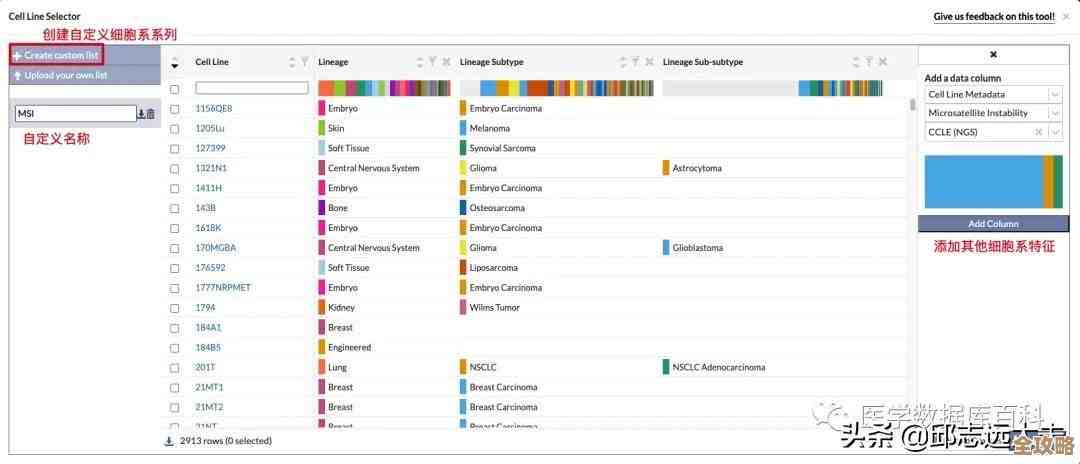Screen dimensions: 1080x464
Task: Sort the Lineage column
Action: tap(419, 62)
